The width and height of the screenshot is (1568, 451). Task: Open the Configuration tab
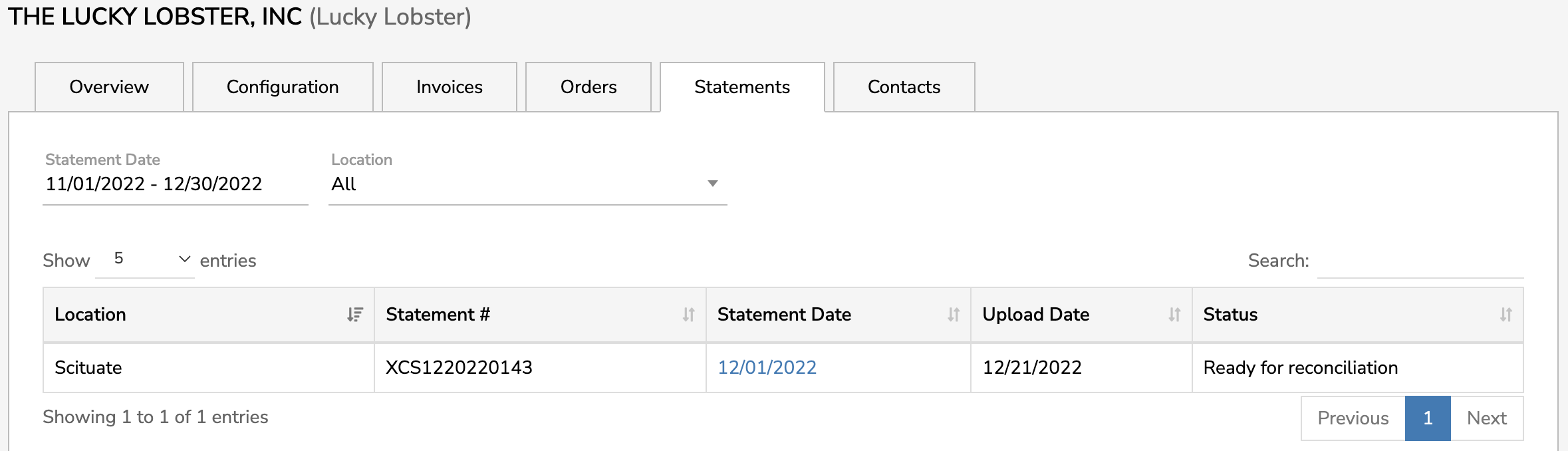point(283,86)
